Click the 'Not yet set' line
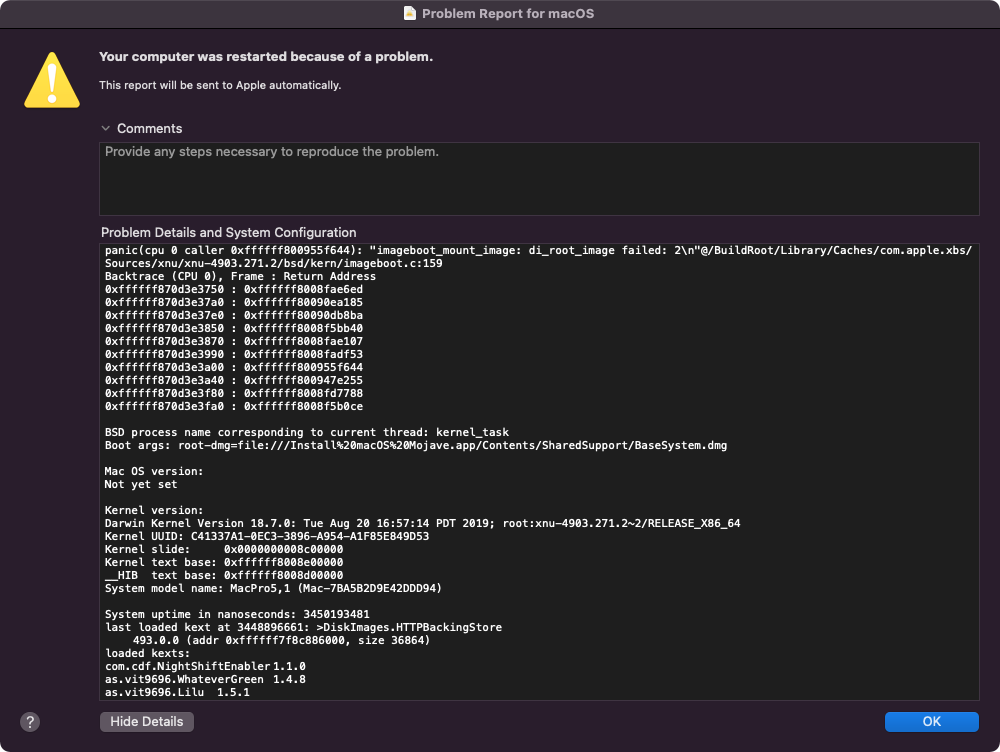 point(141,484)
